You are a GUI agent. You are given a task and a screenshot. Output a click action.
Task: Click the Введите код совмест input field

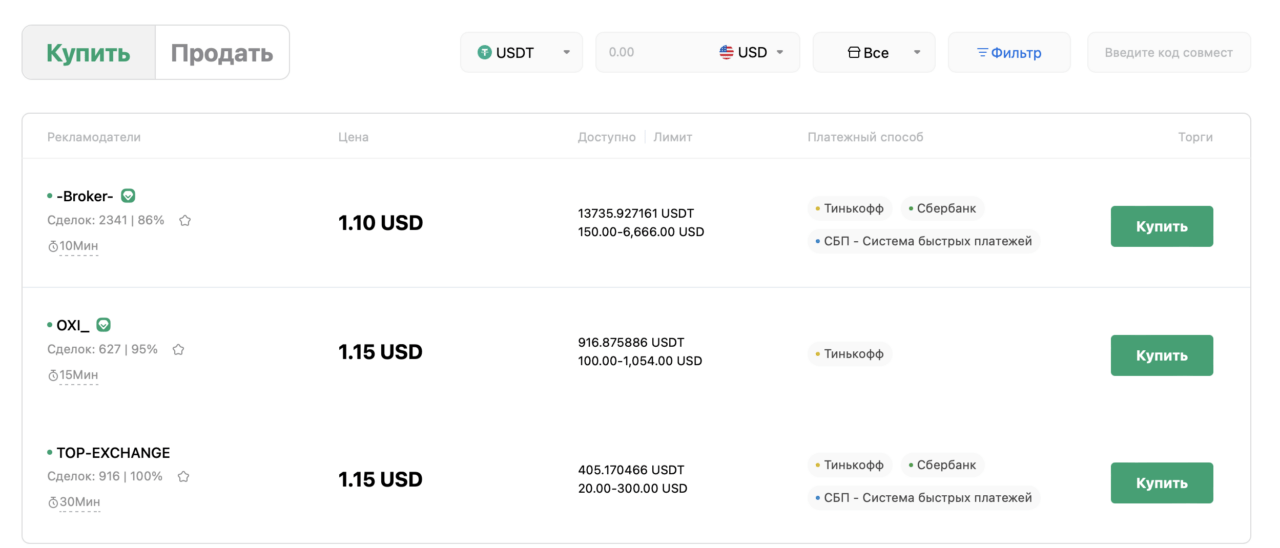point(1169,52)
